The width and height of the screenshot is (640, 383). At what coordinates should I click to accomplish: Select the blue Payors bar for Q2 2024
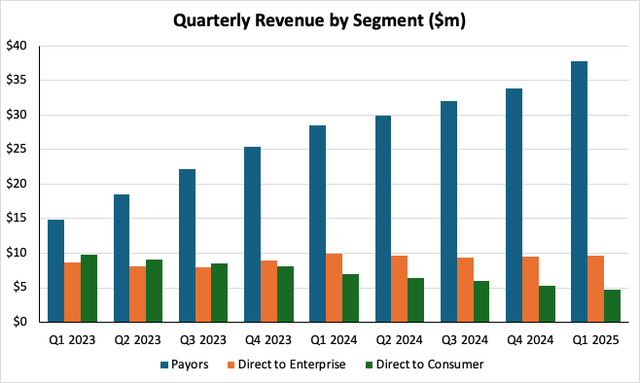coord(383,219)
